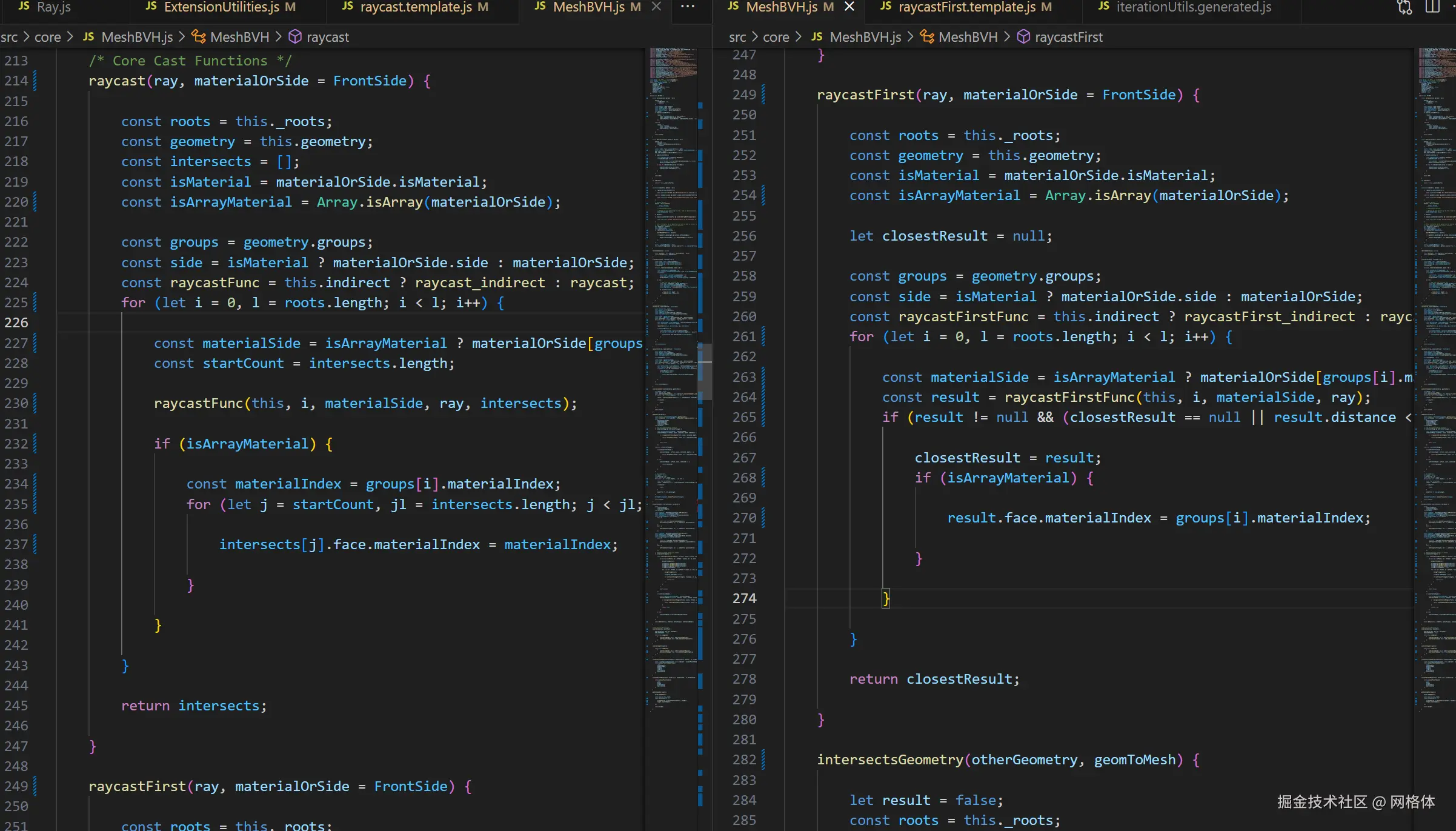Click line number 274 in right editor
The image size is (1456, 831).
(x=744, y=598)
